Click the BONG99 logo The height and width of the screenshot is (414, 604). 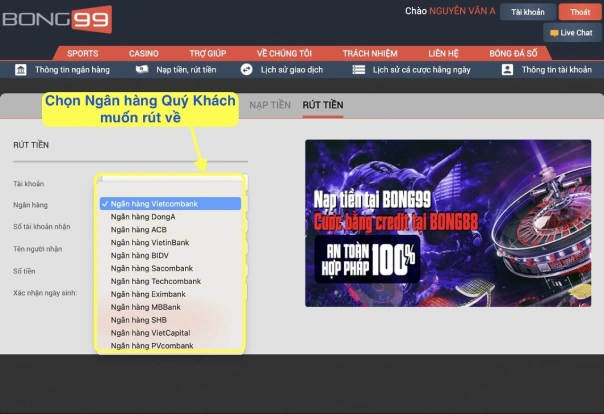(57, 19)
